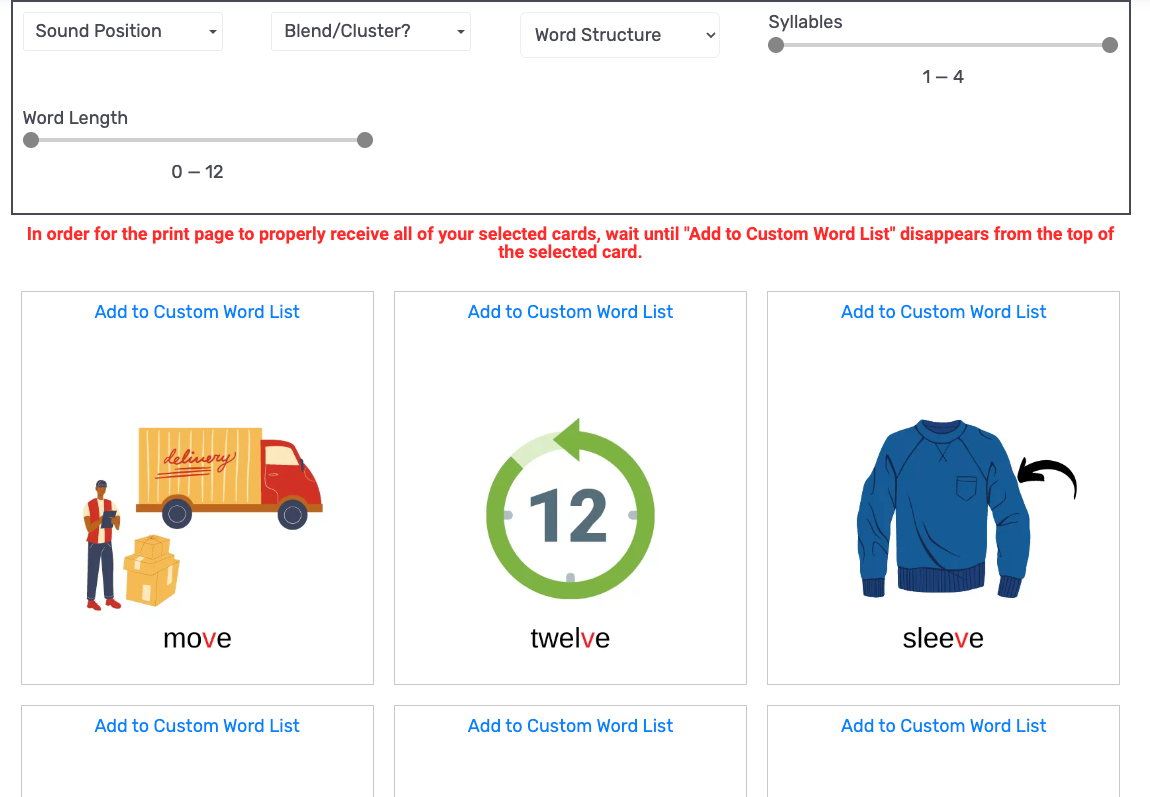Click the Word Length slider left handle
Viewport: 1150px width, 797px height.
click(31, 140)
